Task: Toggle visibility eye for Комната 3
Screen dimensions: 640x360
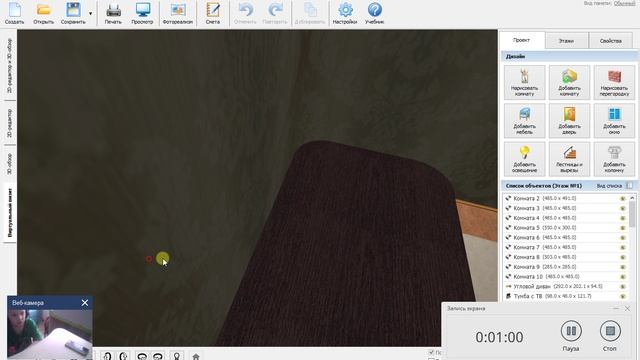Action: pyautogui.click(x=623, y=208)
